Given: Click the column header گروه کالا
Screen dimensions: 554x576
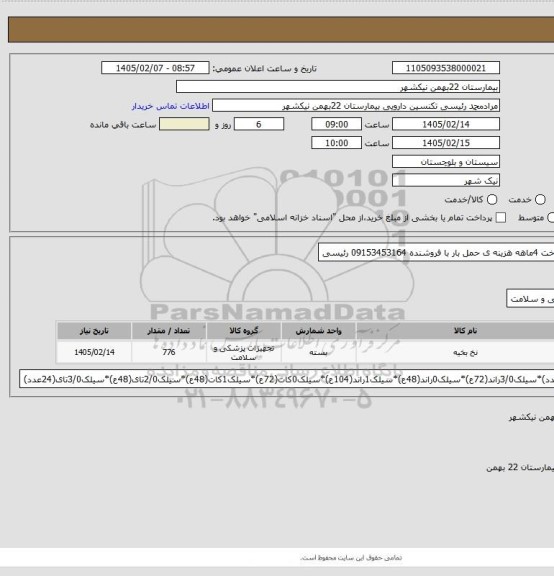Looking at the screenshot, I should (244, 331).
